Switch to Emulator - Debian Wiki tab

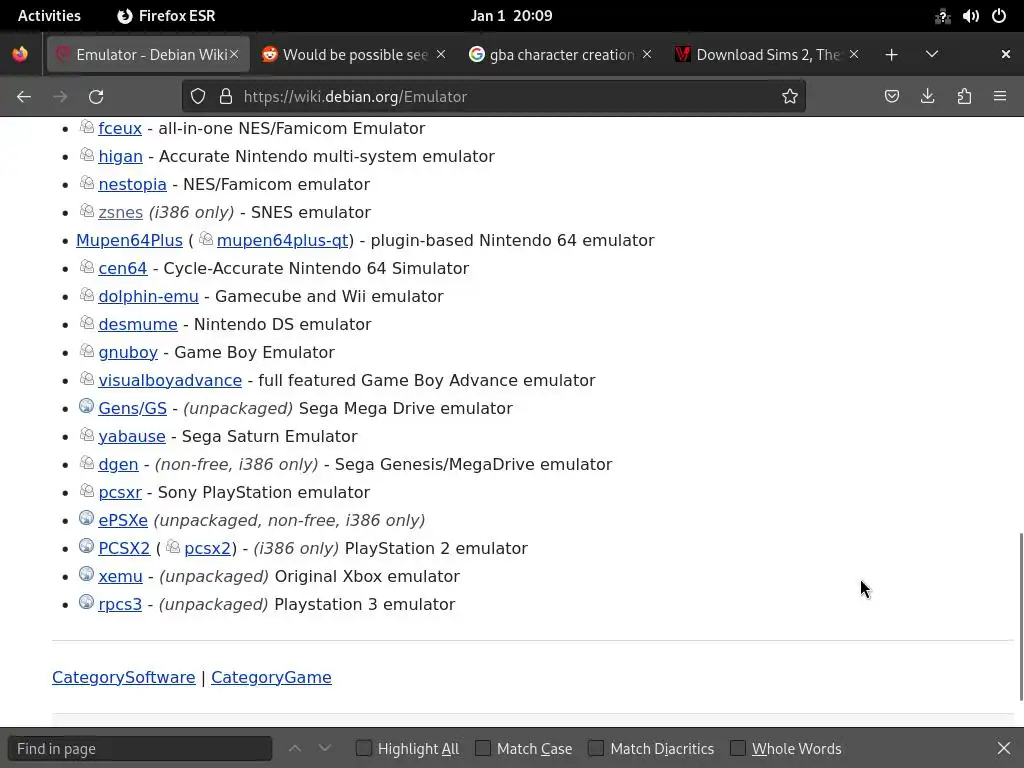point(148,55)
